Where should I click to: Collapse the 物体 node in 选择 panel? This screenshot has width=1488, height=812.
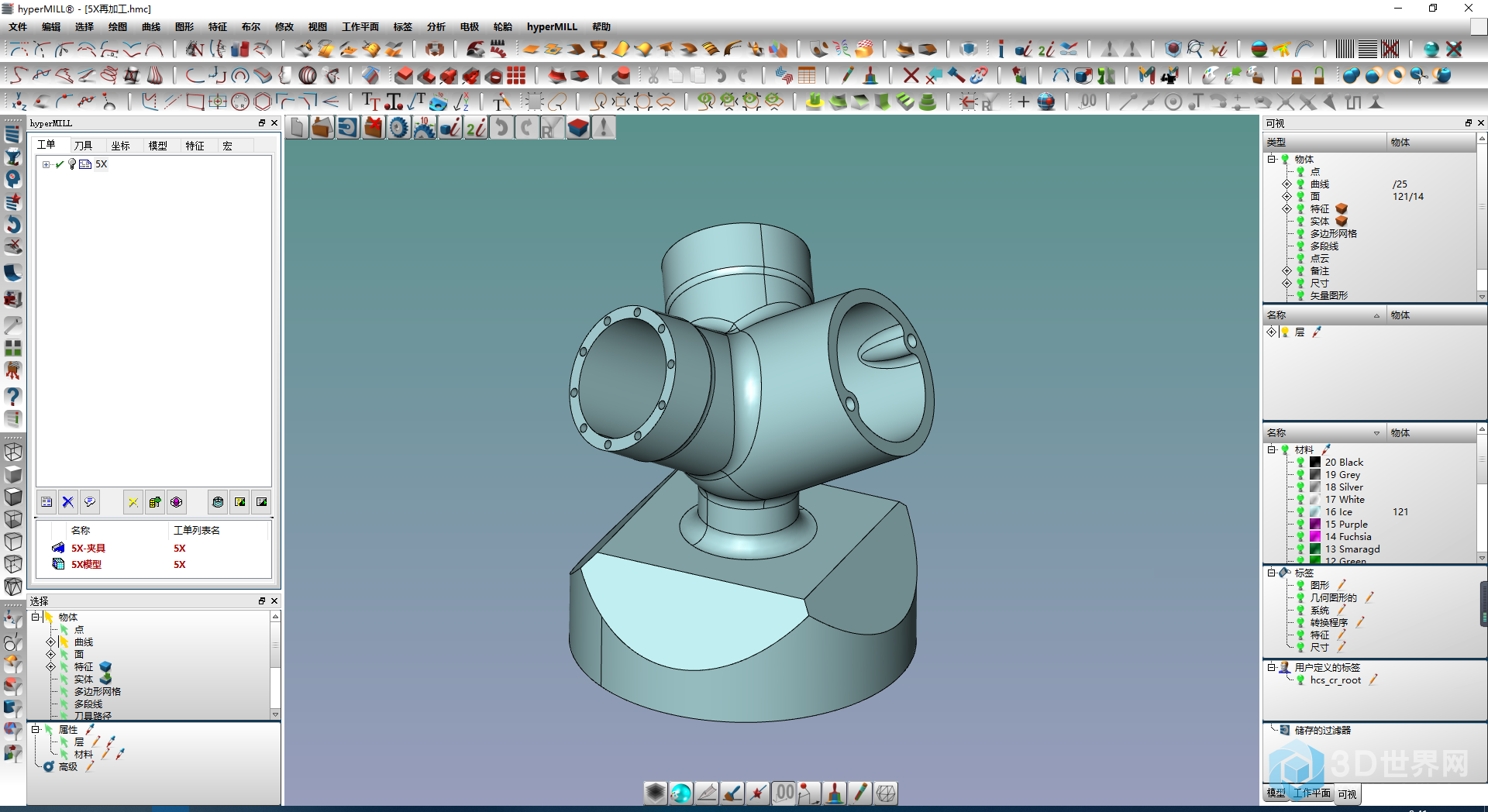(36, 617)
